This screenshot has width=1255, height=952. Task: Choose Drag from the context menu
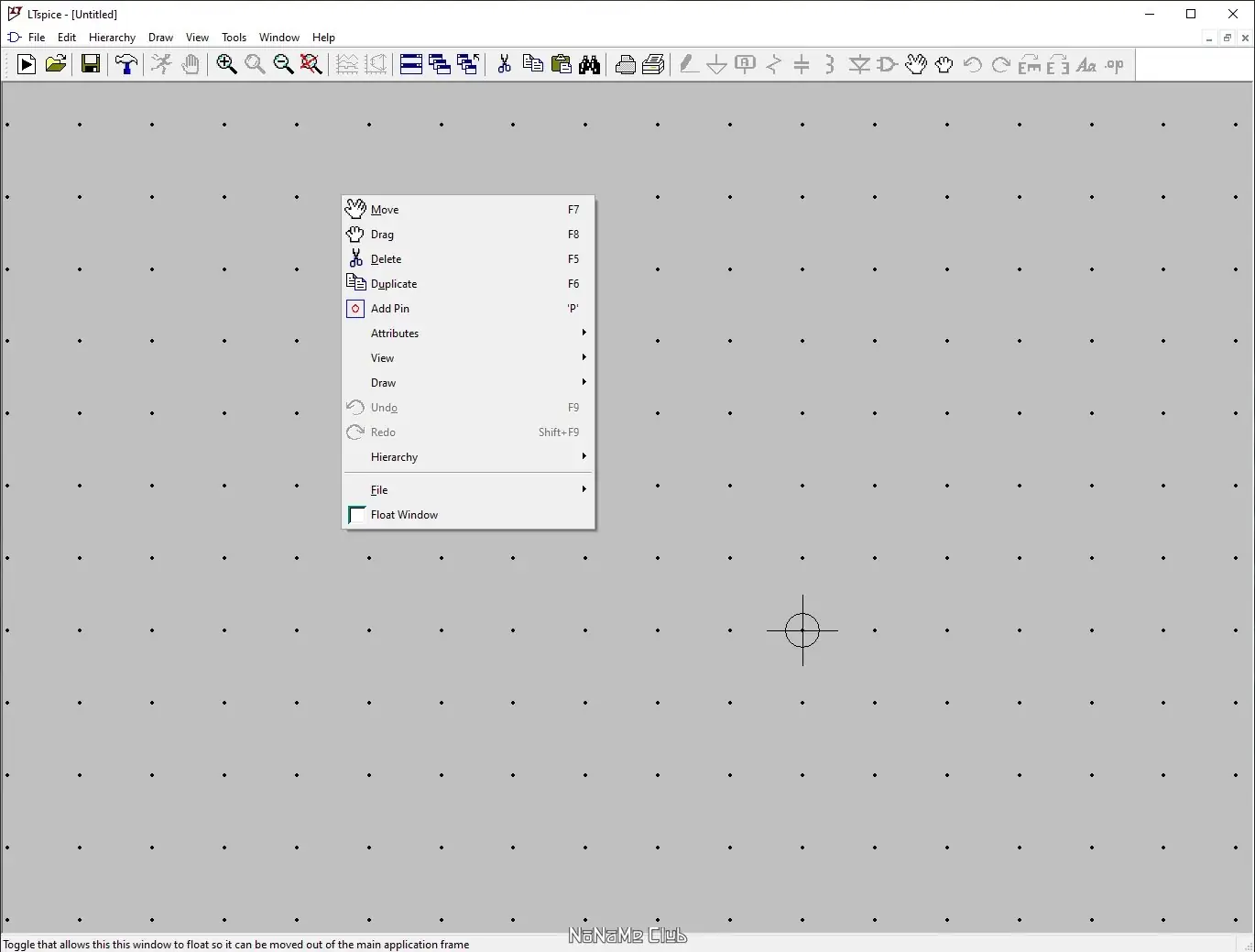tap(468, 235)
